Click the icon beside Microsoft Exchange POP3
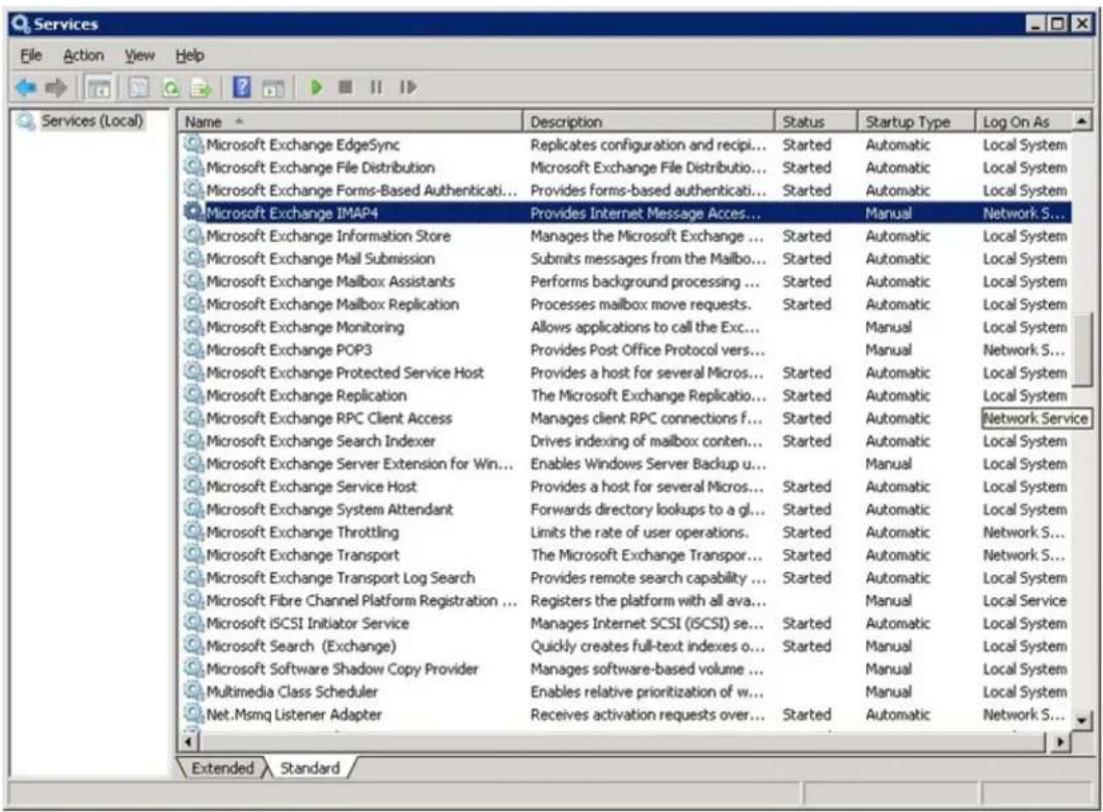The image size is (1103, 812). click(x=193, y=348)
